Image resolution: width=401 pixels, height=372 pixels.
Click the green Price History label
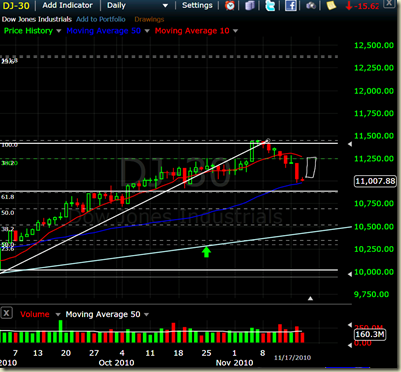tap(28, 31)
